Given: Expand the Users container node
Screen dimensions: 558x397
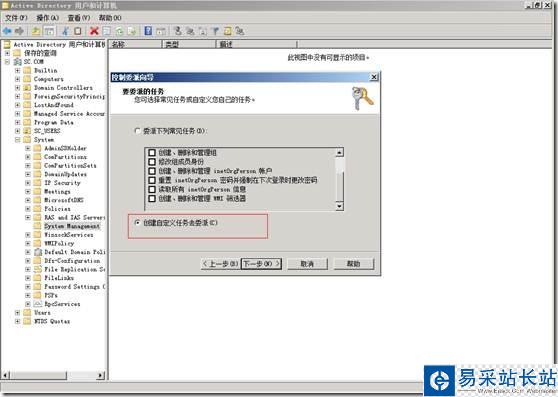Looking at the screenshot, I should coord(17,313).
